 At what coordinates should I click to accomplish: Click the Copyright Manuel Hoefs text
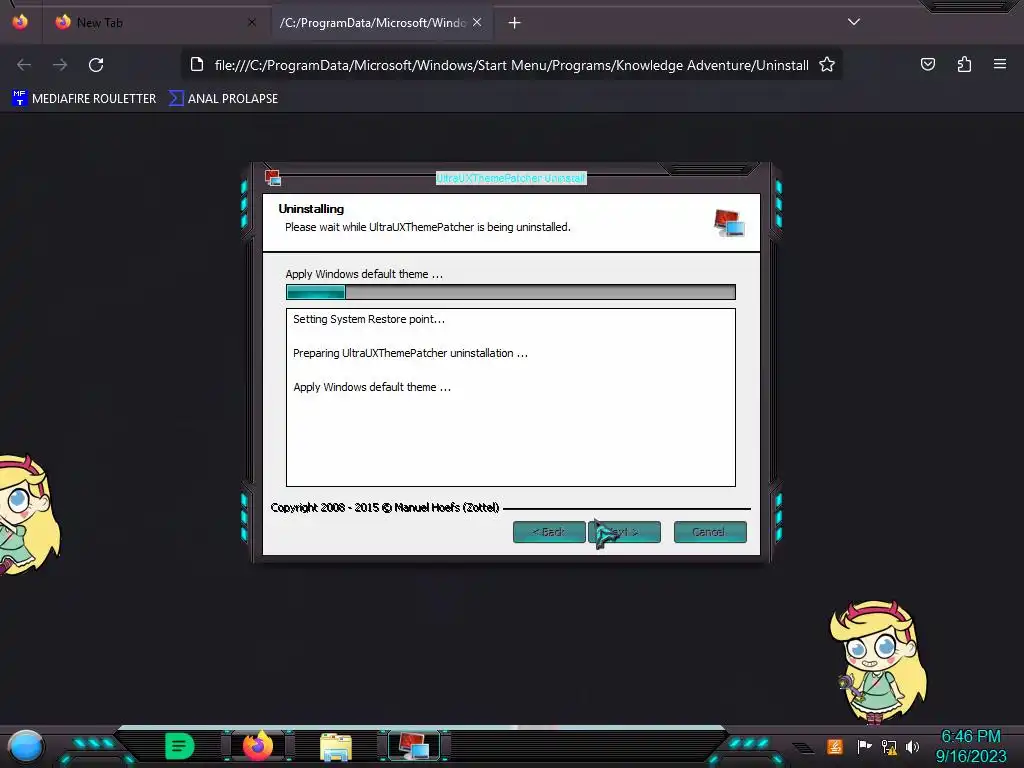click(x=385, y=507)
